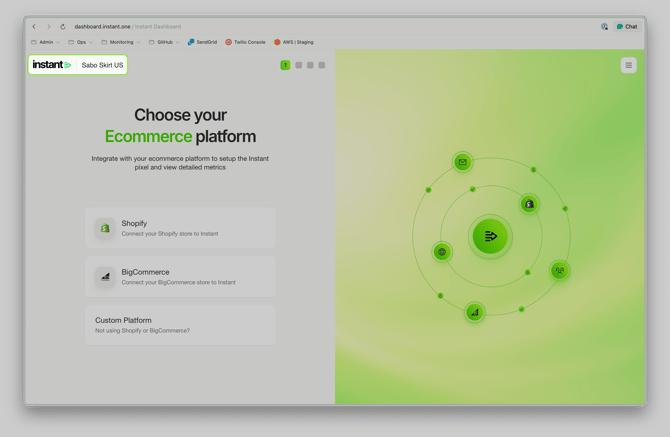
Task: Click the globe icon on orbit graphic
Action: (442, 252)
